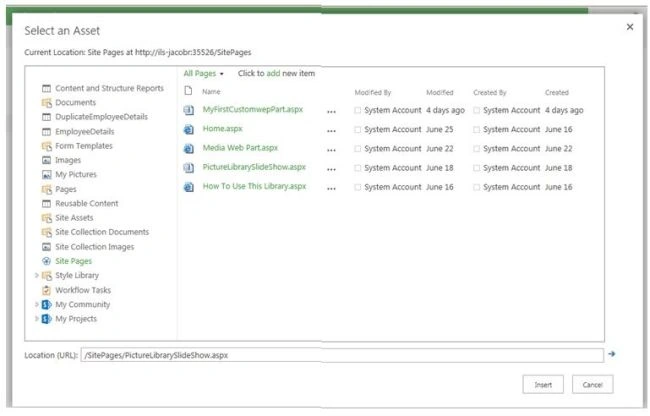
Task: Select the Documents tree item label
Action: point(75,102)
